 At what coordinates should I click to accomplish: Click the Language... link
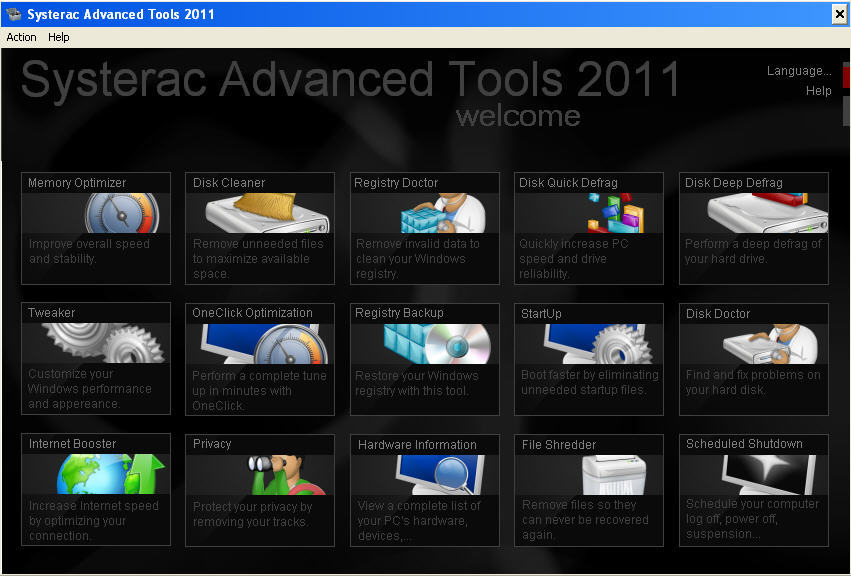[799, 71]
